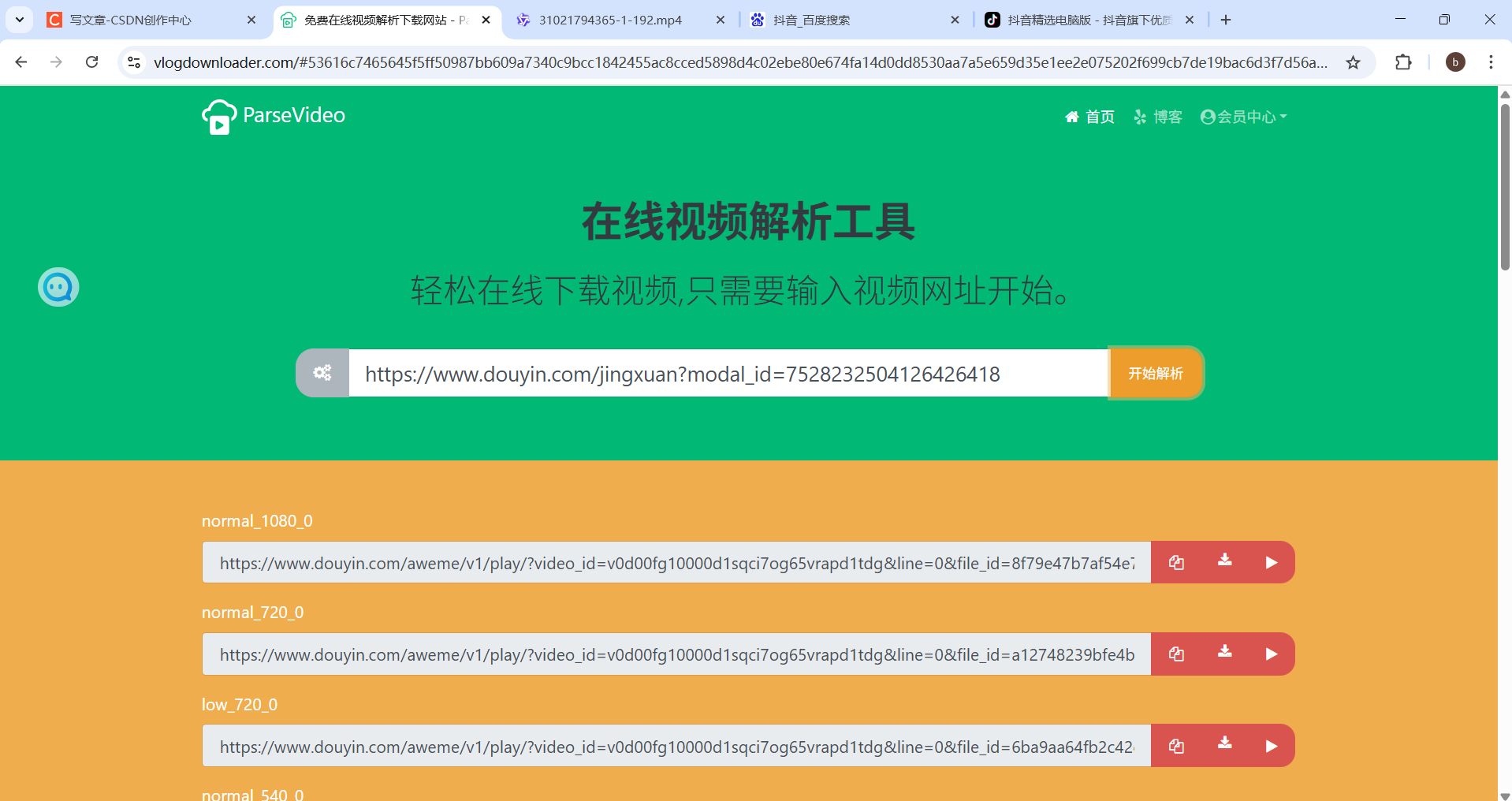The height and width of the screenshot is (801, 1512).
Task: Open a new browser tab
Action: pyautogui.click(x=1226, y=20)
